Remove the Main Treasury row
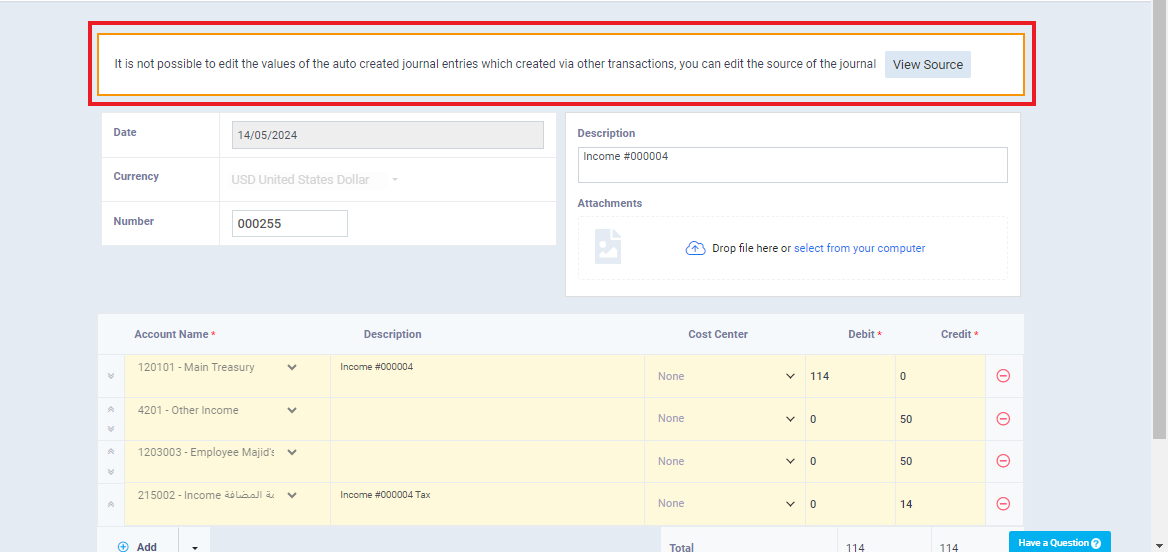This screenshot has width=1168, height=552. click(1003, 376)
